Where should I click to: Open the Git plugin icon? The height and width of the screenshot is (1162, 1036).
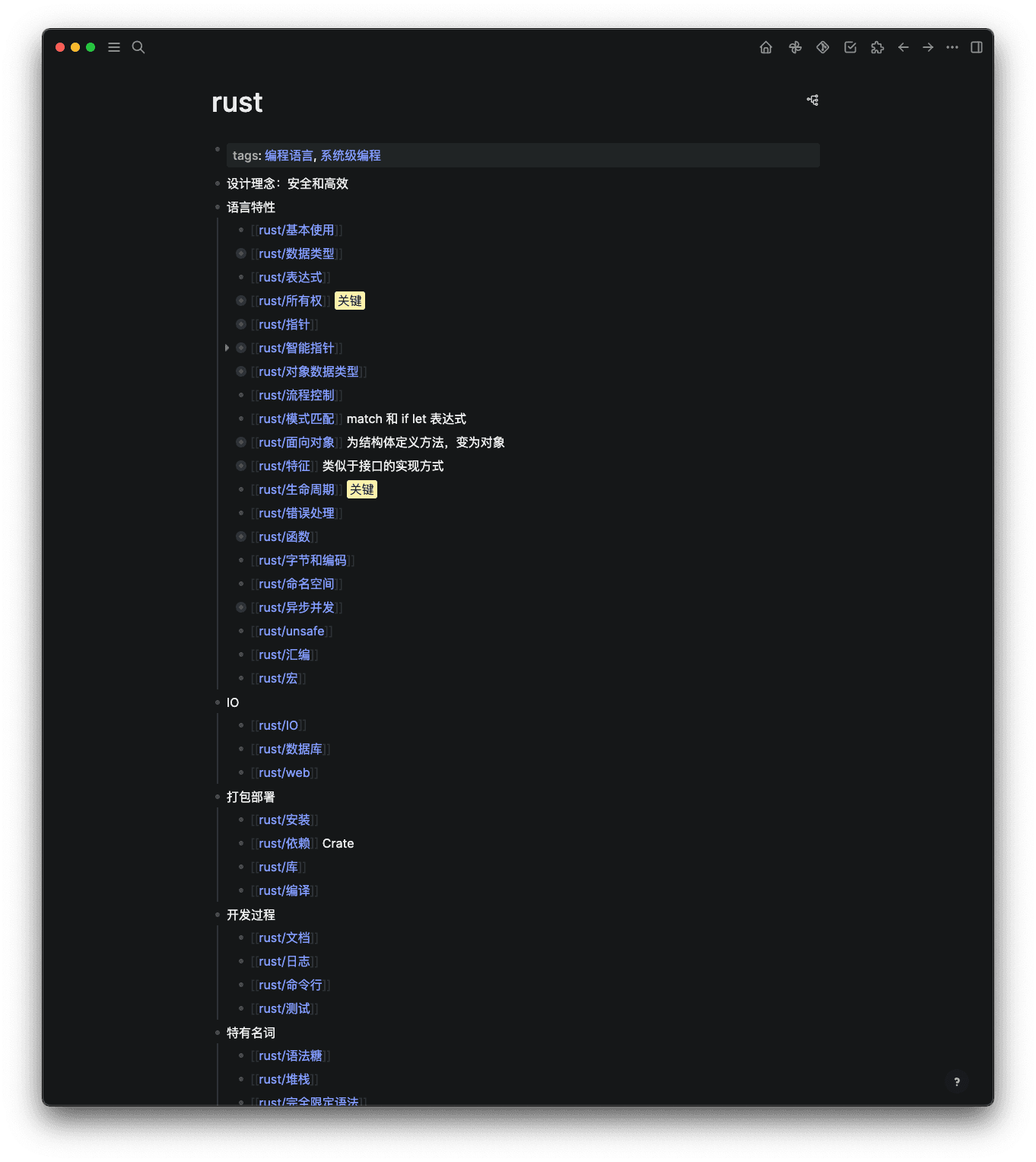point(822,47)
